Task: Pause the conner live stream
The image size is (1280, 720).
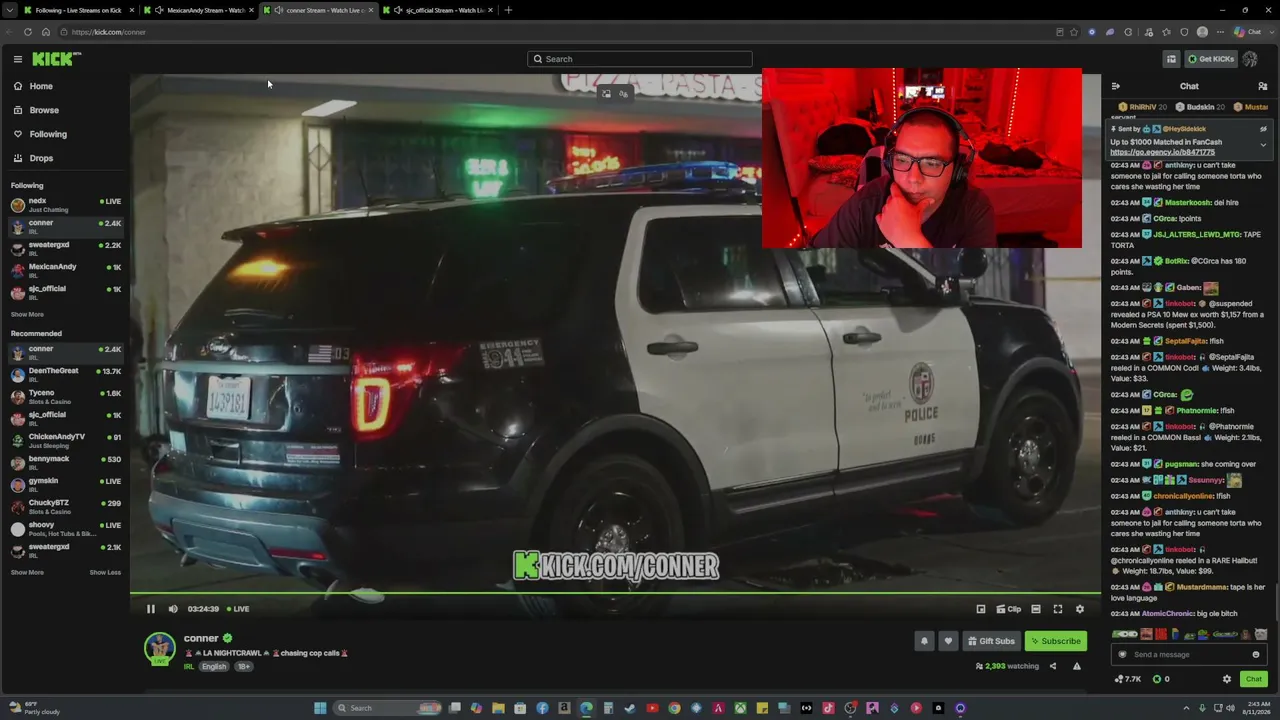Action: point(151,609)
